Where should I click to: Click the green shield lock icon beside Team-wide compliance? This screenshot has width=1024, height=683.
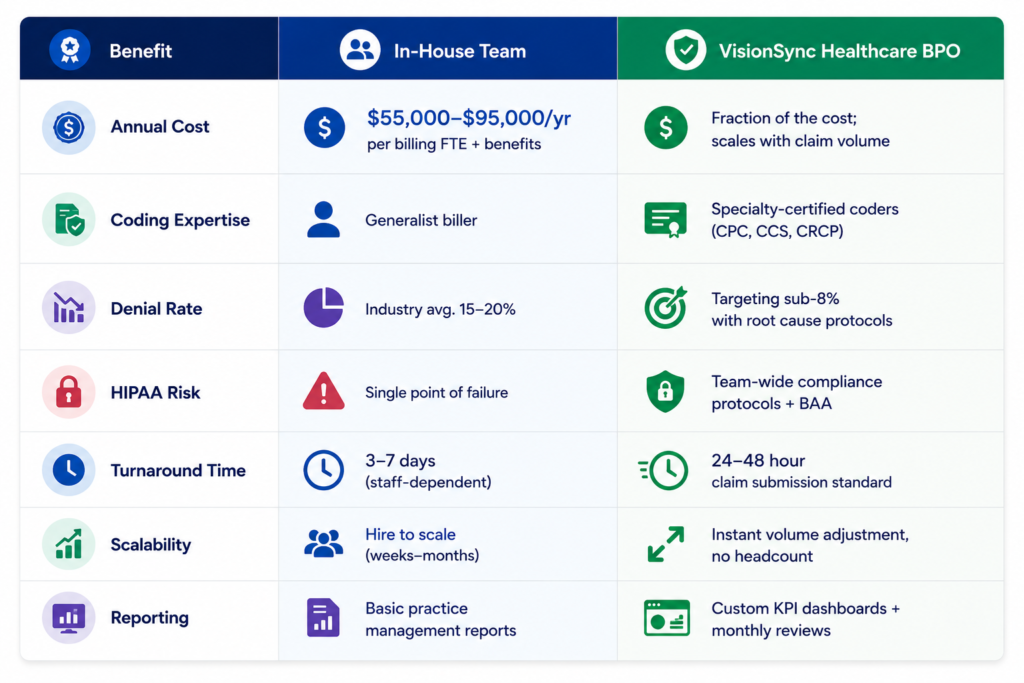pyautogui.click(x=665, y=391)
